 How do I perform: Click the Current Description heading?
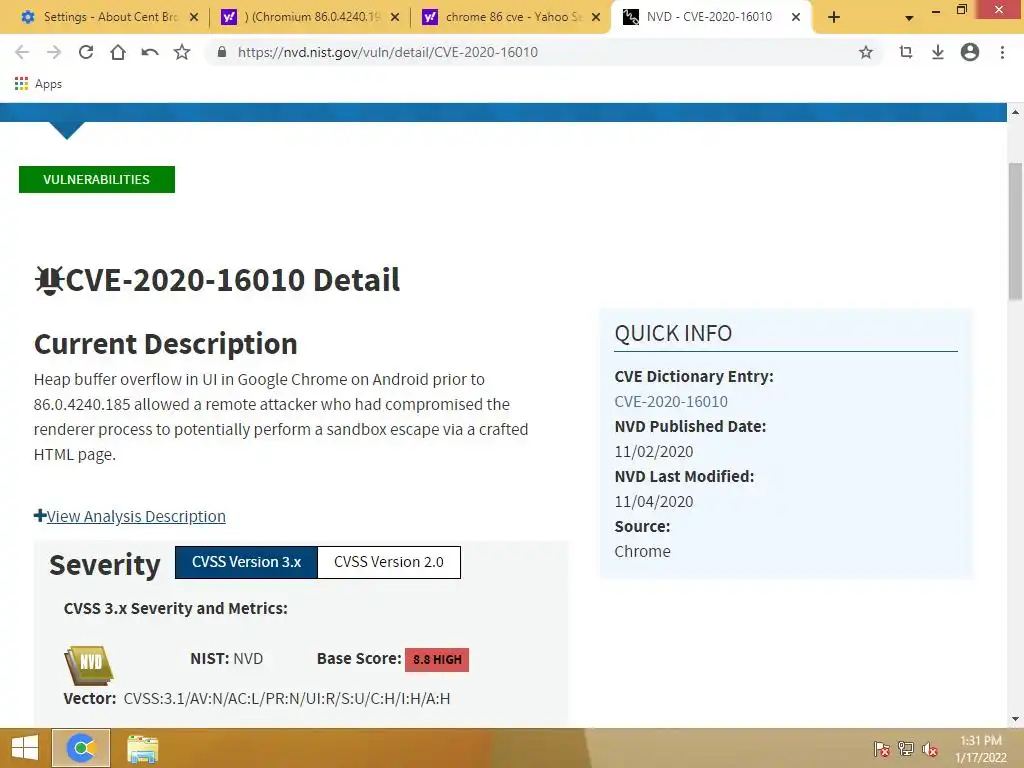[x=165, y=344]
